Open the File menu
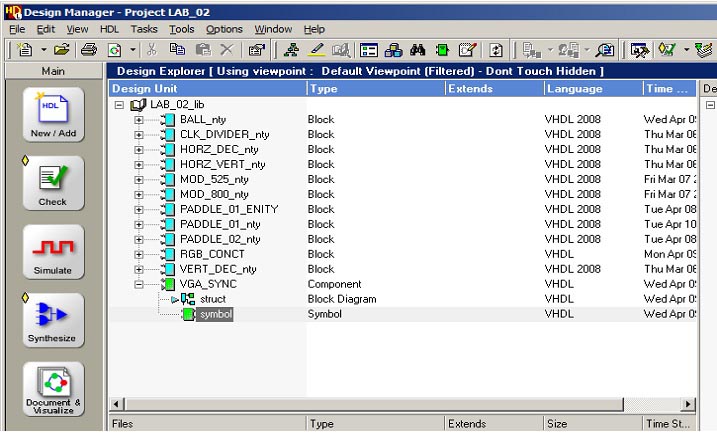 [x=17, y=29]
